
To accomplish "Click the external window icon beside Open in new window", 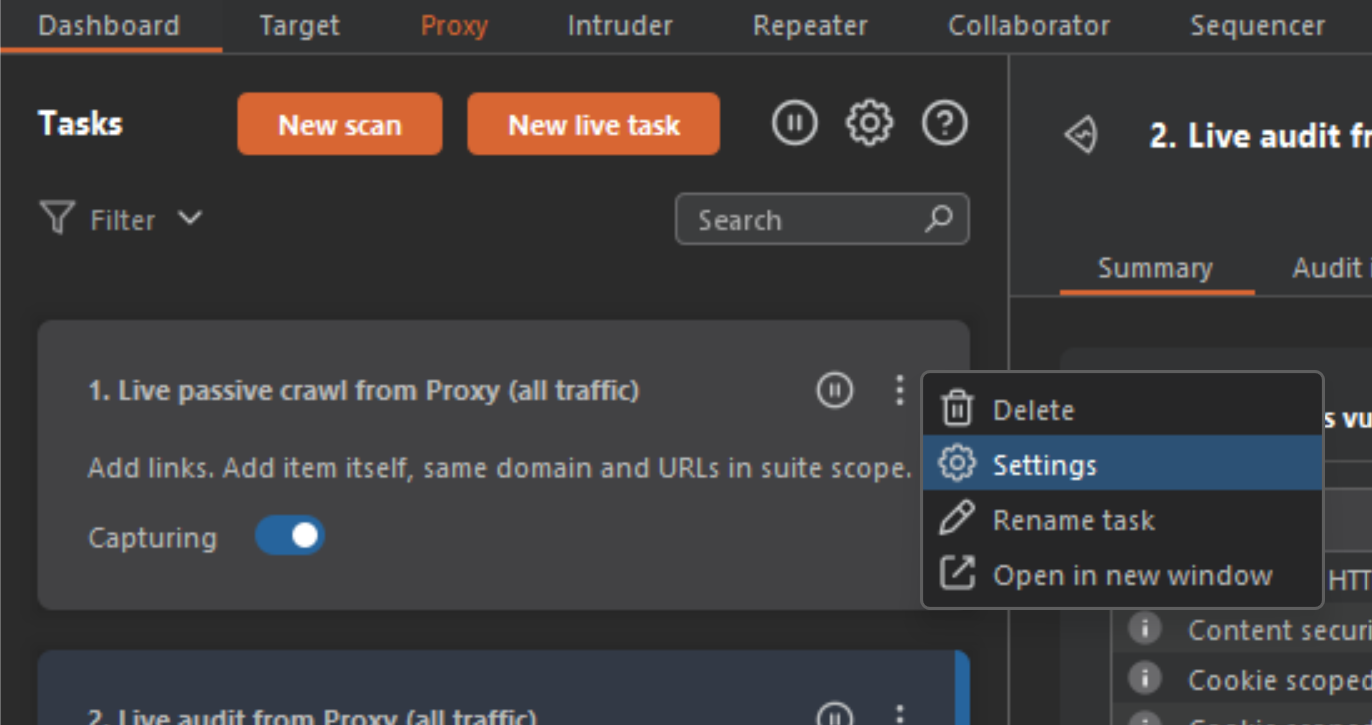I will (957, 574).
